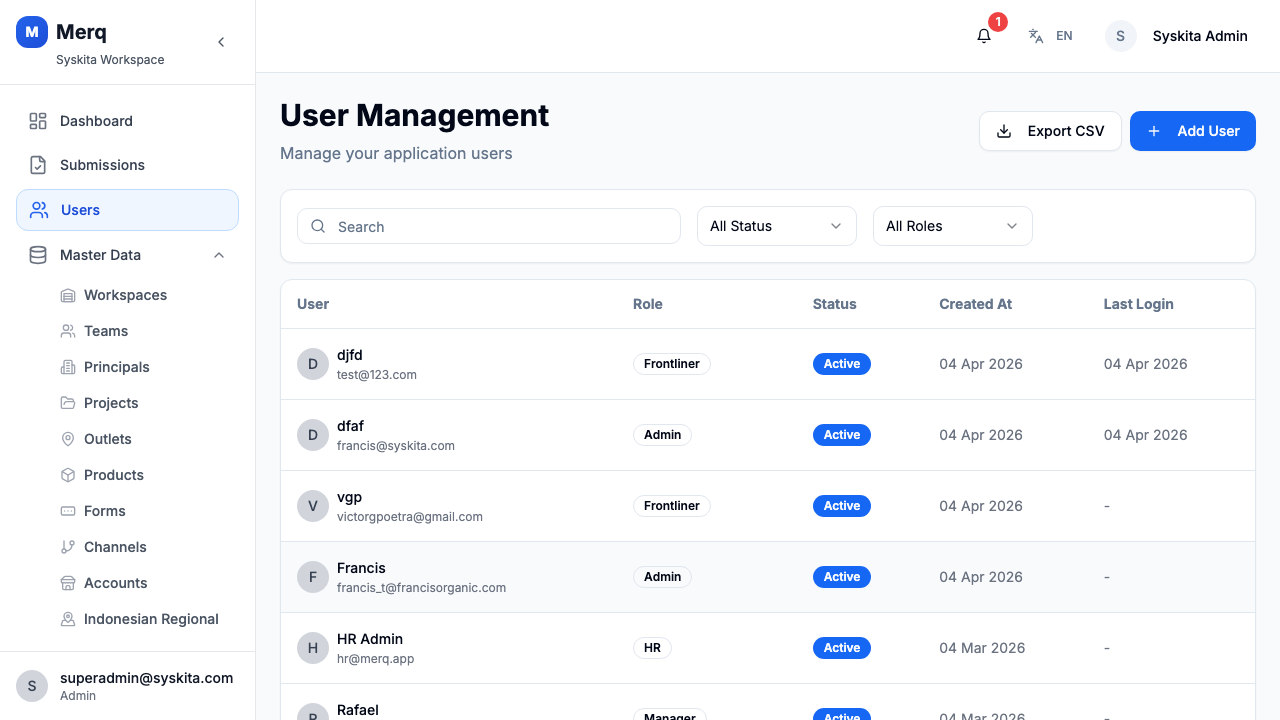Image resolution: width=1280 pixels, height=720 pixels.
Task: Click the Dashboard grid icon
Action: [38, 121]
